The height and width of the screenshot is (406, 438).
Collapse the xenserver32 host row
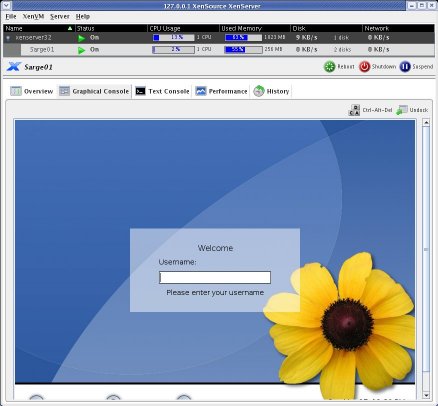pyautogui.click(x=8, y=38)
